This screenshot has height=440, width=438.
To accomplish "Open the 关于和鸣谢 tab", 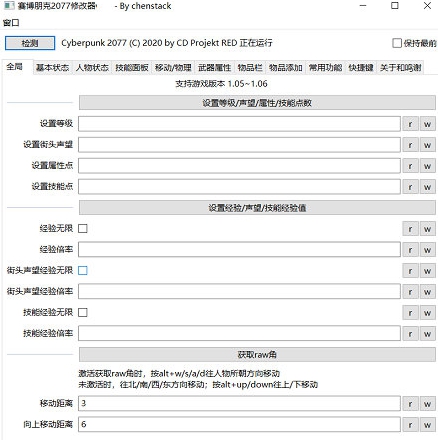I will coord(401,68).
